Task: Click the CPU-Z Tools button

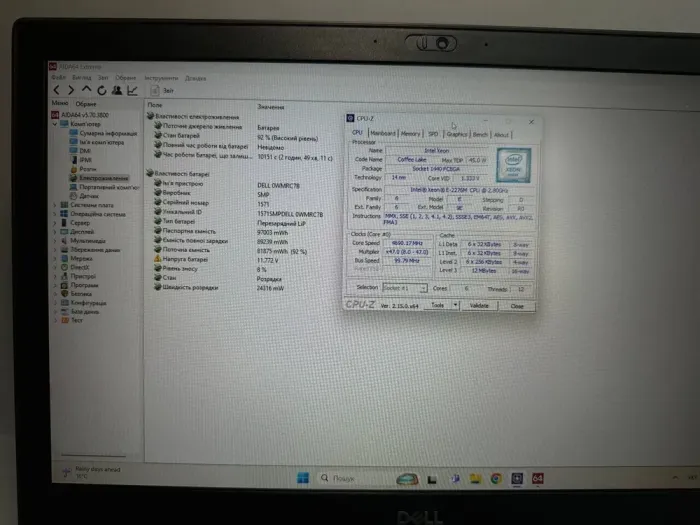Action: coord(438,305)
